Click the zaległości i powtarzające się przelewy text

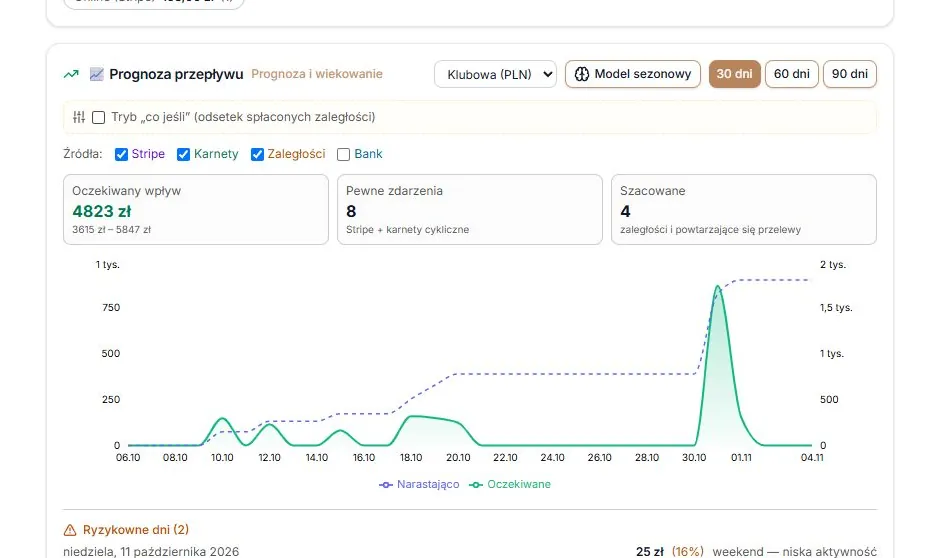[x=711, y=229]
